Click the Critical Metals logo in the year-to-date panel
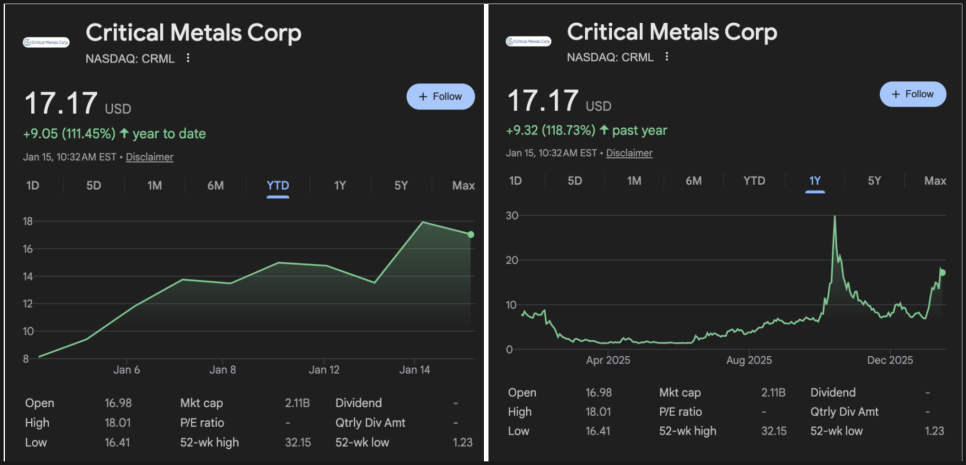 click(46, 42)
